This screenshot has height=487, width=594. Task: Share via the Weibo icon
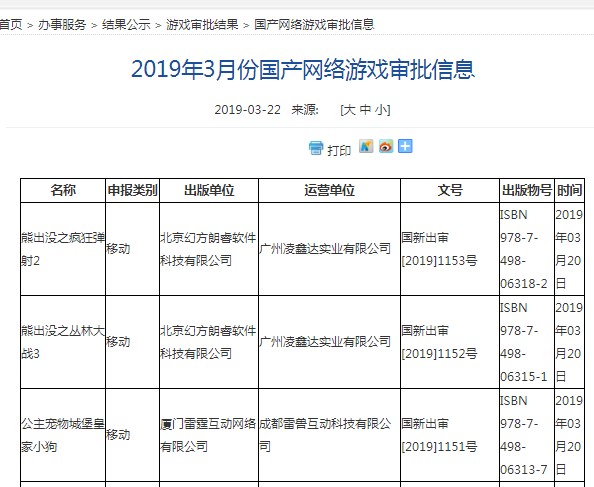(386, 146)
